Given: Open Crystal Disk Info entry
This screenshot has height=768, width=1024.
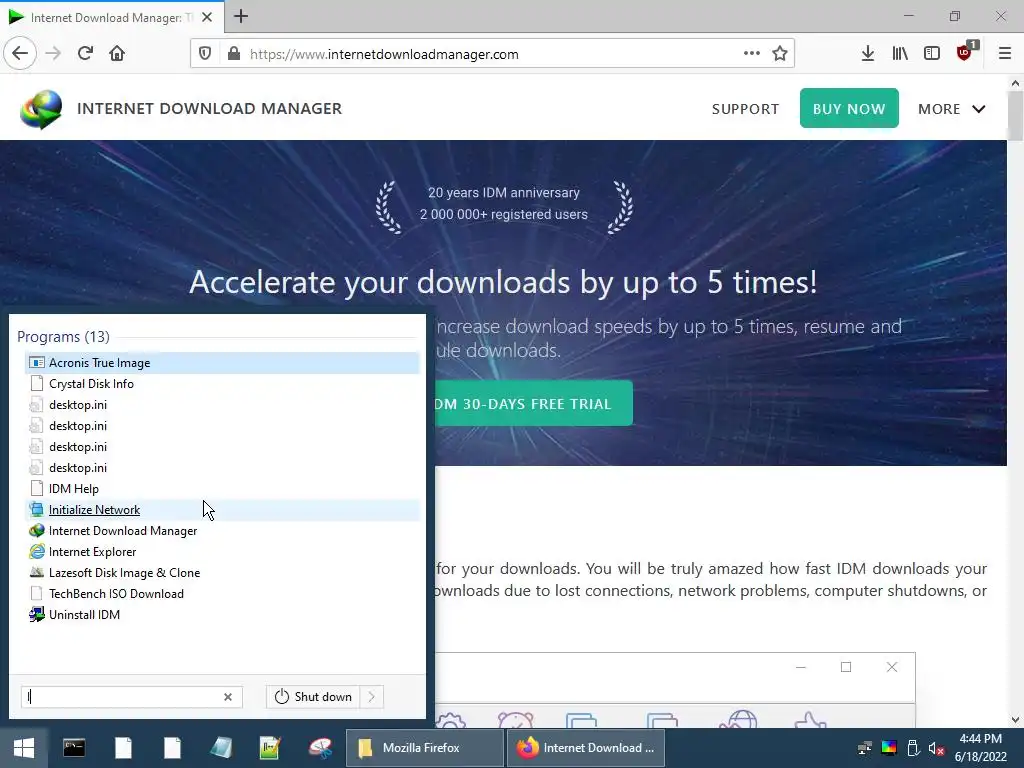Looking at the screenshot, I should [222, 383].
